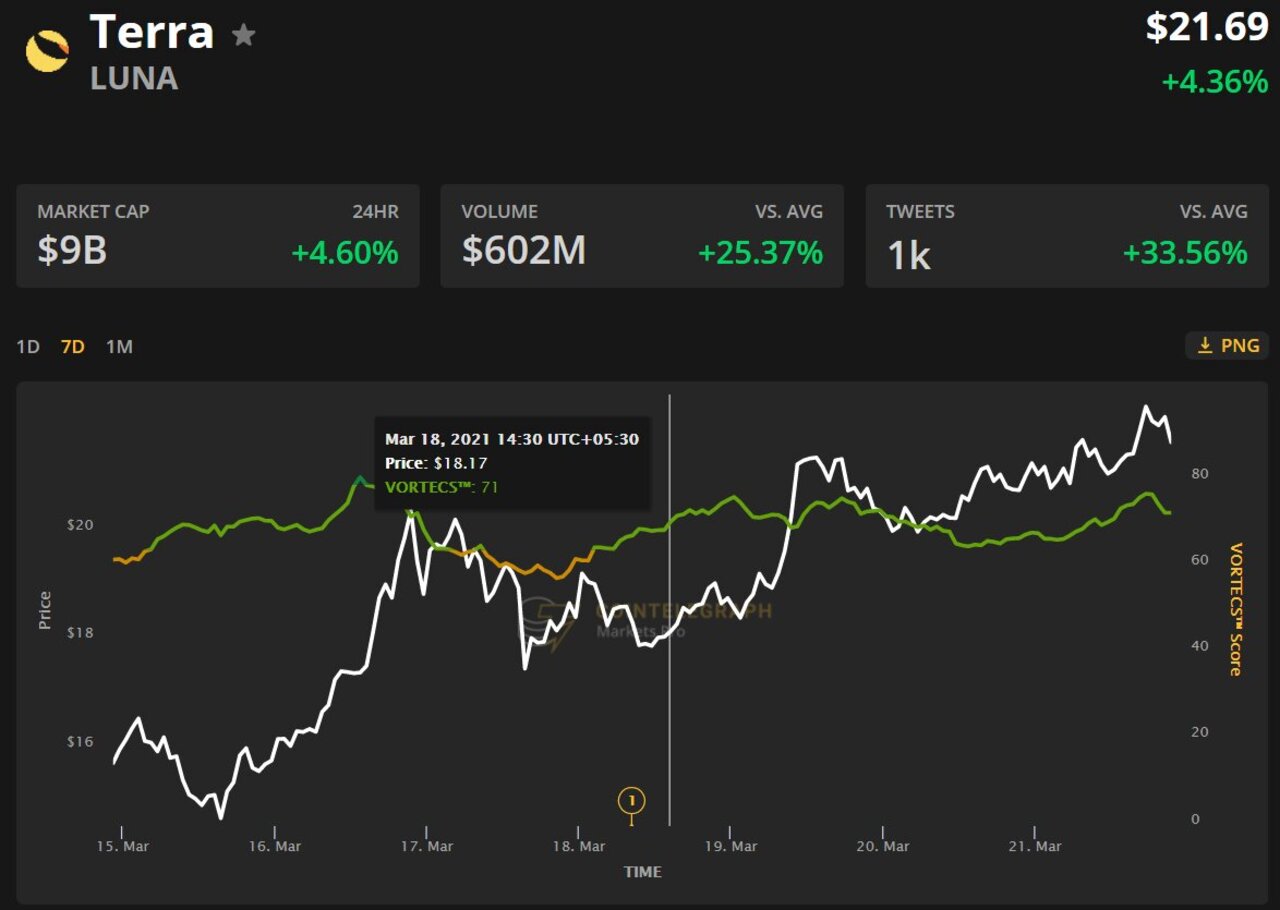Click the Terra coin name heading
The height and width of the screenshot is (910, 1280).
click(x=152, y=32)
